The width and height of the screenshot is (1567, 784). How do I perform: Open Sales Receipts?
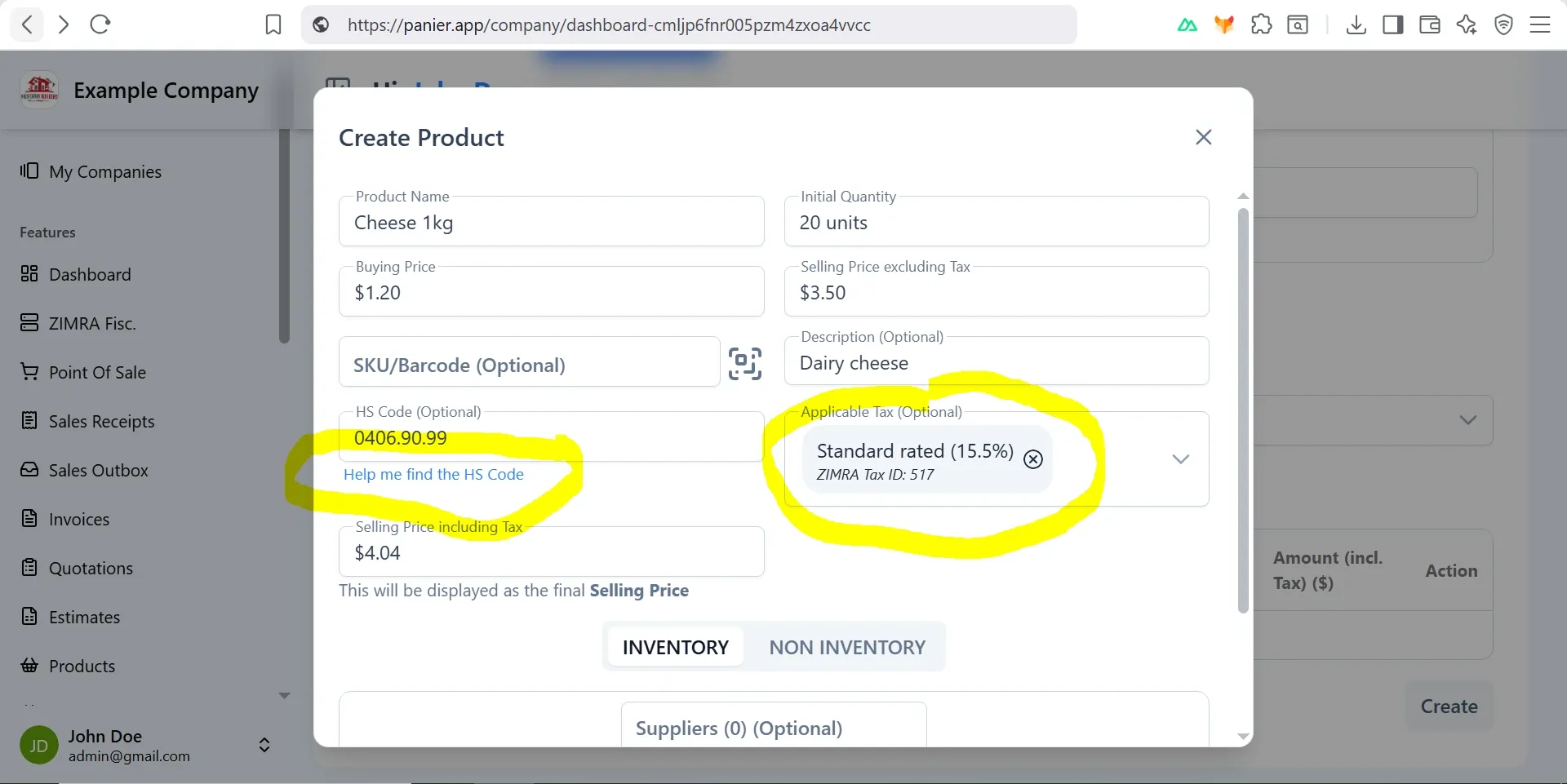(x=87, y=421)
